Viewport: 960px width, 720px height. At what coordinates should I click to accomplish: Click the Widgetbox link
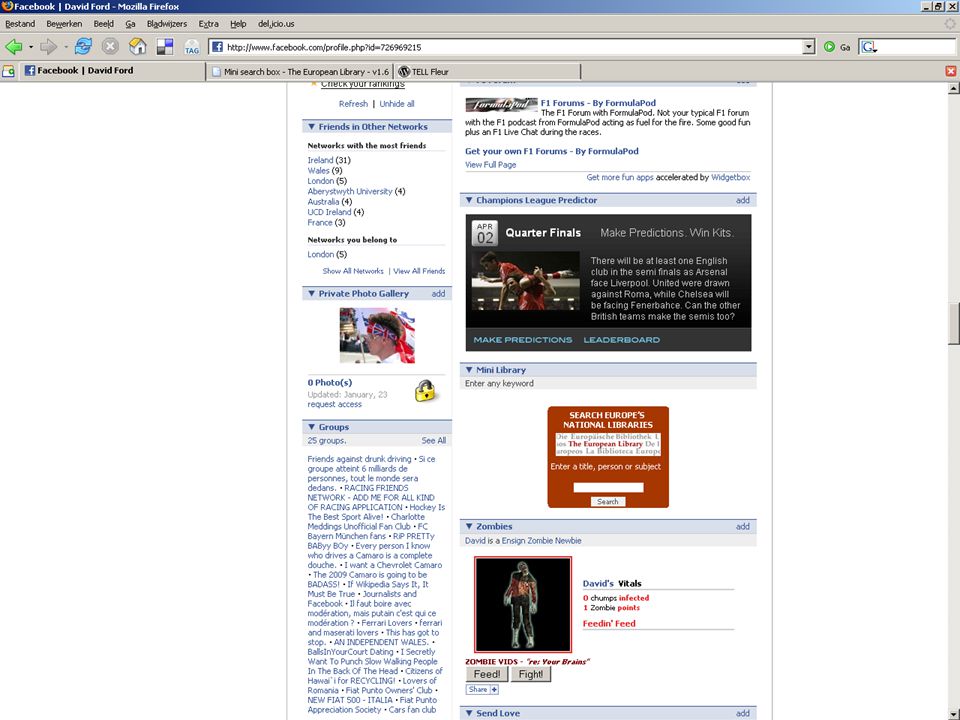(730, 178)
